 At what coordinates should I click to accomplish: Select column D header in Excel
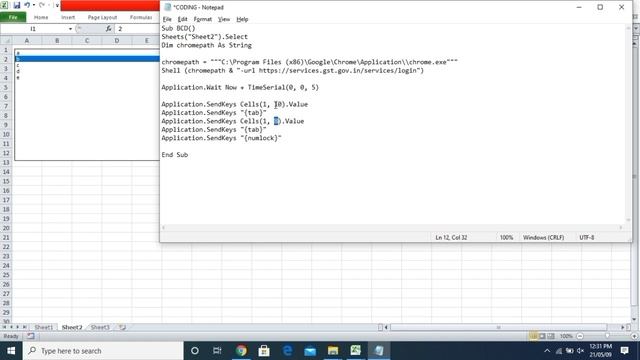[x=117, y=40]
